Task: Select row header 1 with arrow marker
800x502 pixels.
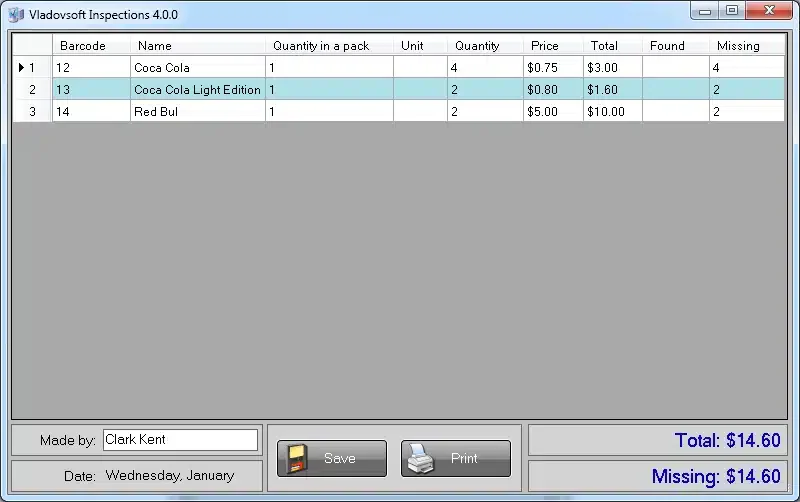Action: [32, 67]
